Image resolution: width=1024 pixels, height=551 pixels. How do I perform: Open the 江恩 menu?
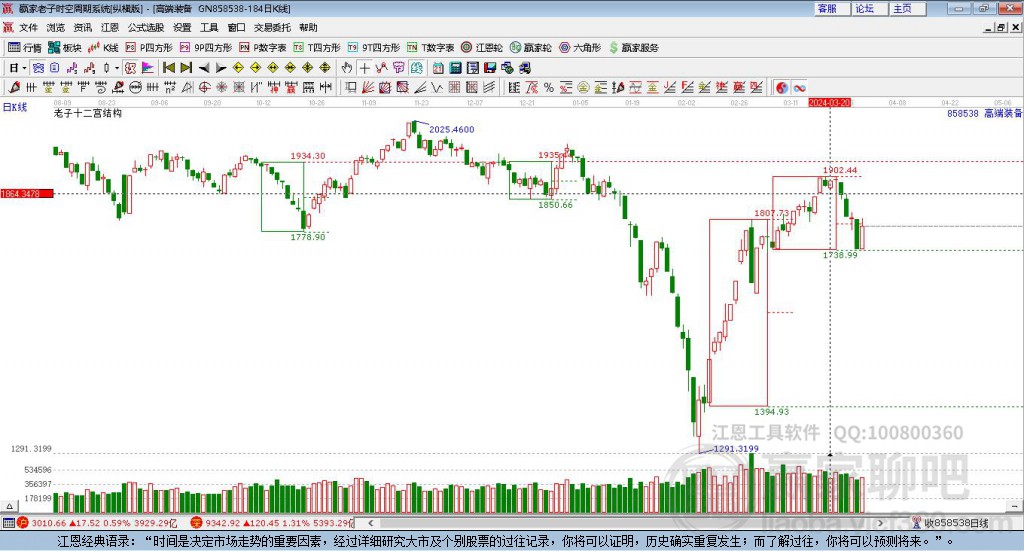110,27
